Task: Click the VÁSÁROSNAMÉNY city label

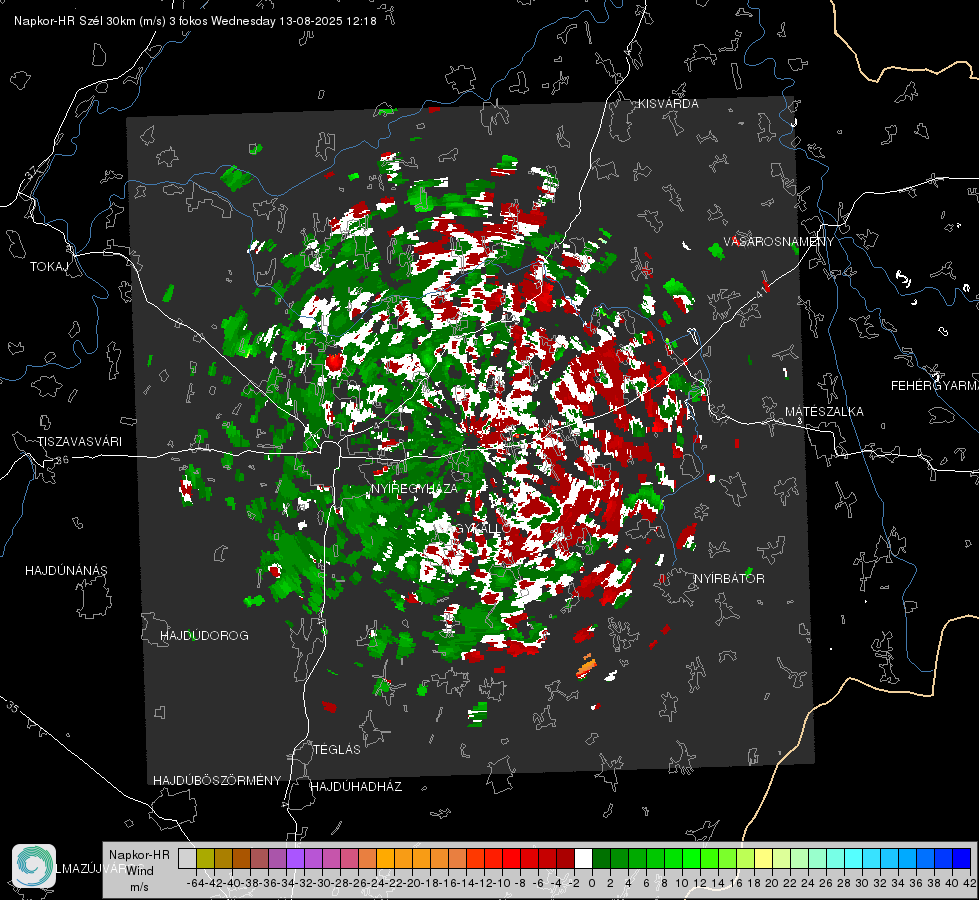Action: 779,242
